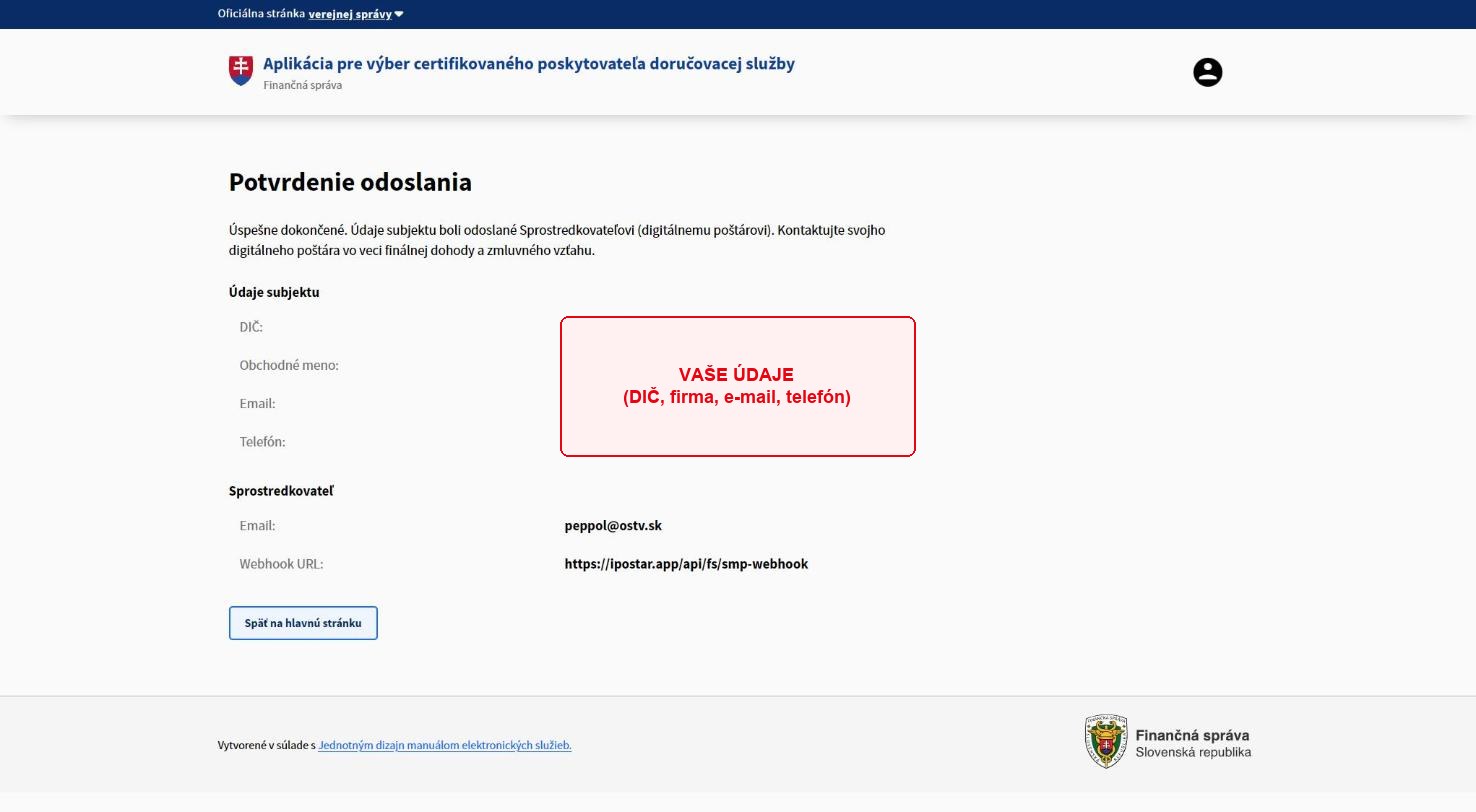This screenshot has width=1476, height=812.
Task: Click the 'Údaje subjektu' section heading
Action: (x=274, y=292)
